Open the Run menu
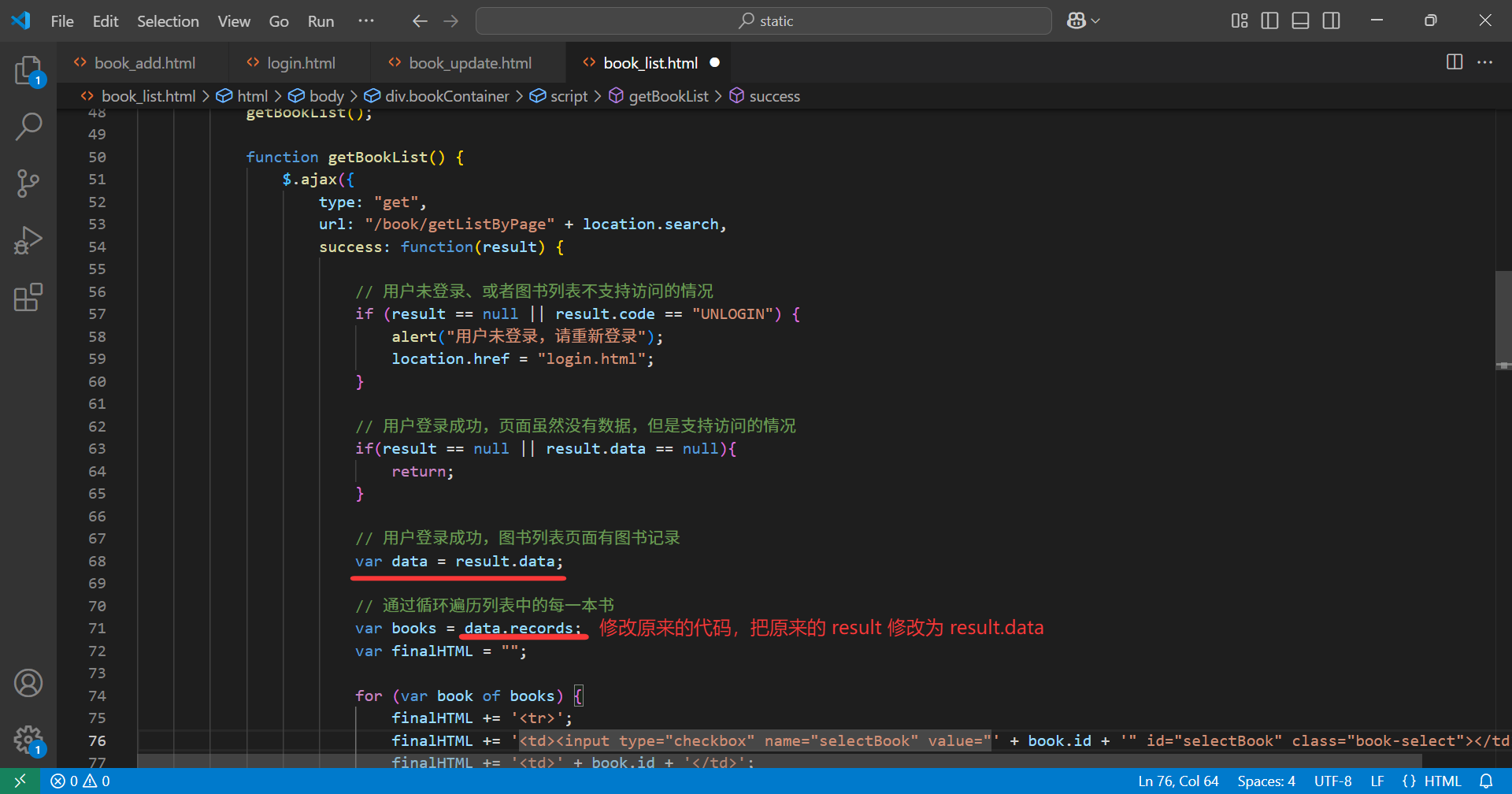Image resolution: width=1512 pixels, height=794 pixels. pyautogui.click(x=321, y=21)
